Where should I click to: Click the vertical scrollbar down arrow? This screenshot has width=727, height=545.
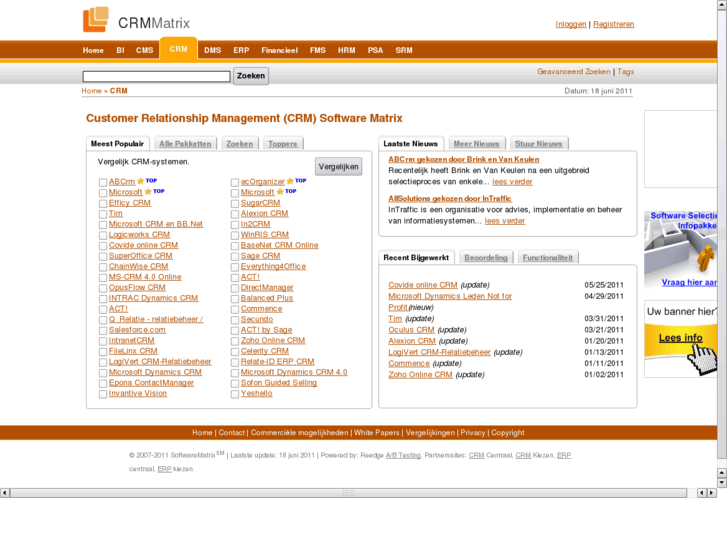click(x=721, y=482)
